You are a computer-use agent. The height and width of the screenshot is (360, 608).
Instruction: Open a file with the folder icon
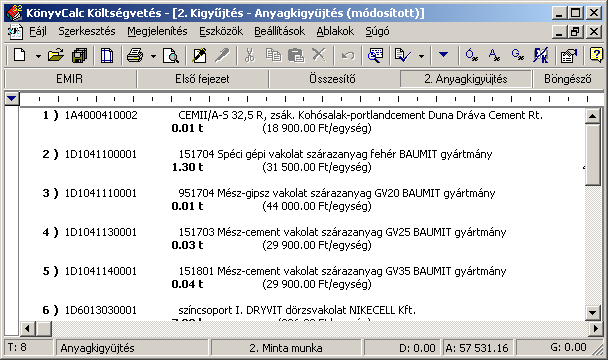coord(56,55)
